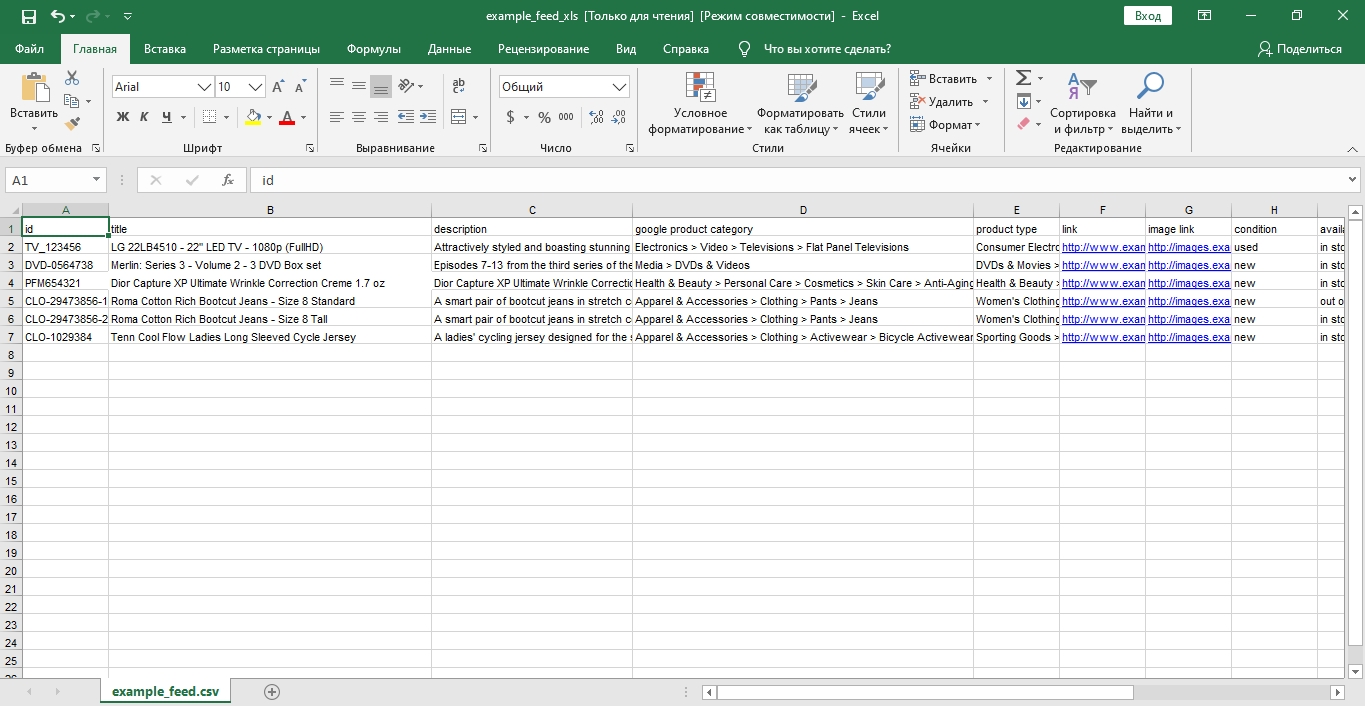Click the Cut scissors icon
The image size is (1365, 706).
pyautogui.click(x=72, y=78)
